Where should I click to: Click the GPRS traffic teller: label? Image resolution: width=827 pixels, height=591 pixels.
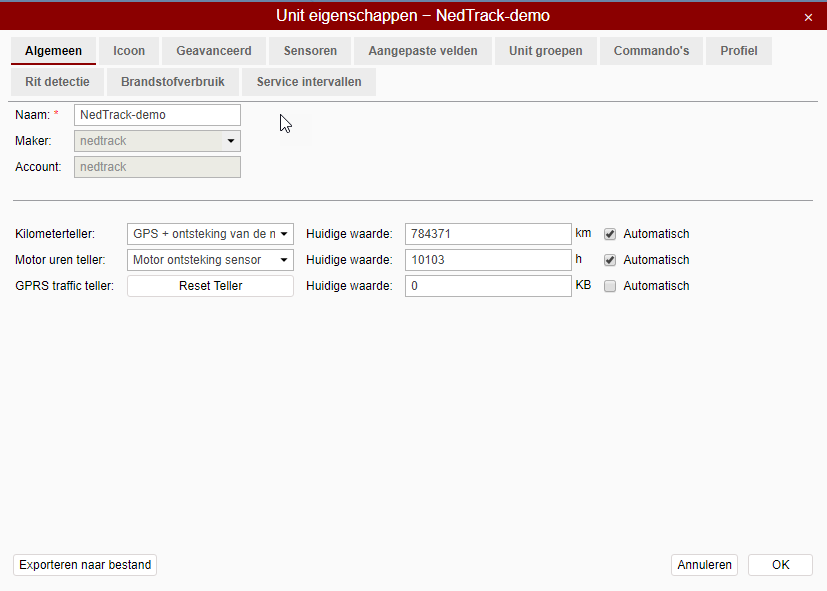pos(64,286)
